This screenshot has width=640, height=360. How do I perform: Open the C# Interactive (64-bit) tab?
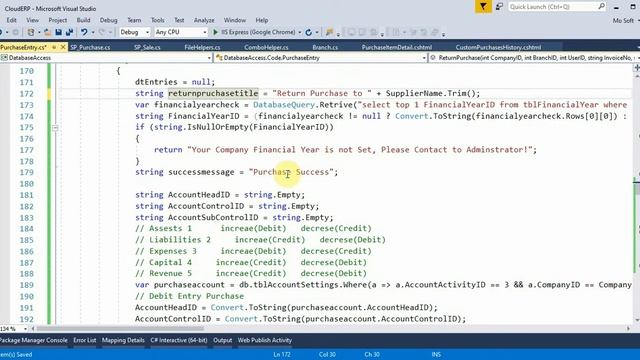click(178, 340)
